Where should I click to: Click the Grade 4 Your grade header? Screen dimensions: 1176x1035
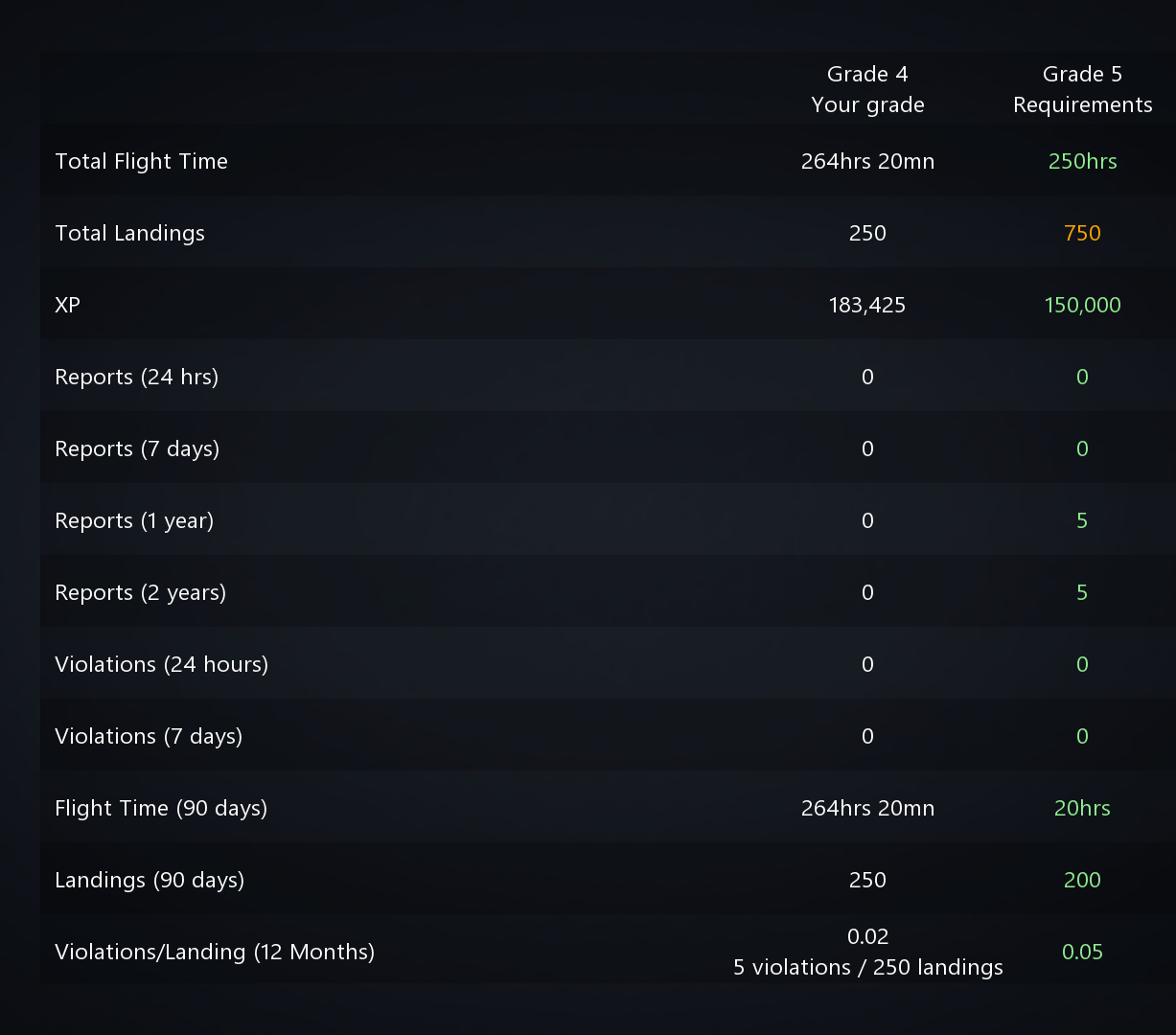[867, 89]
